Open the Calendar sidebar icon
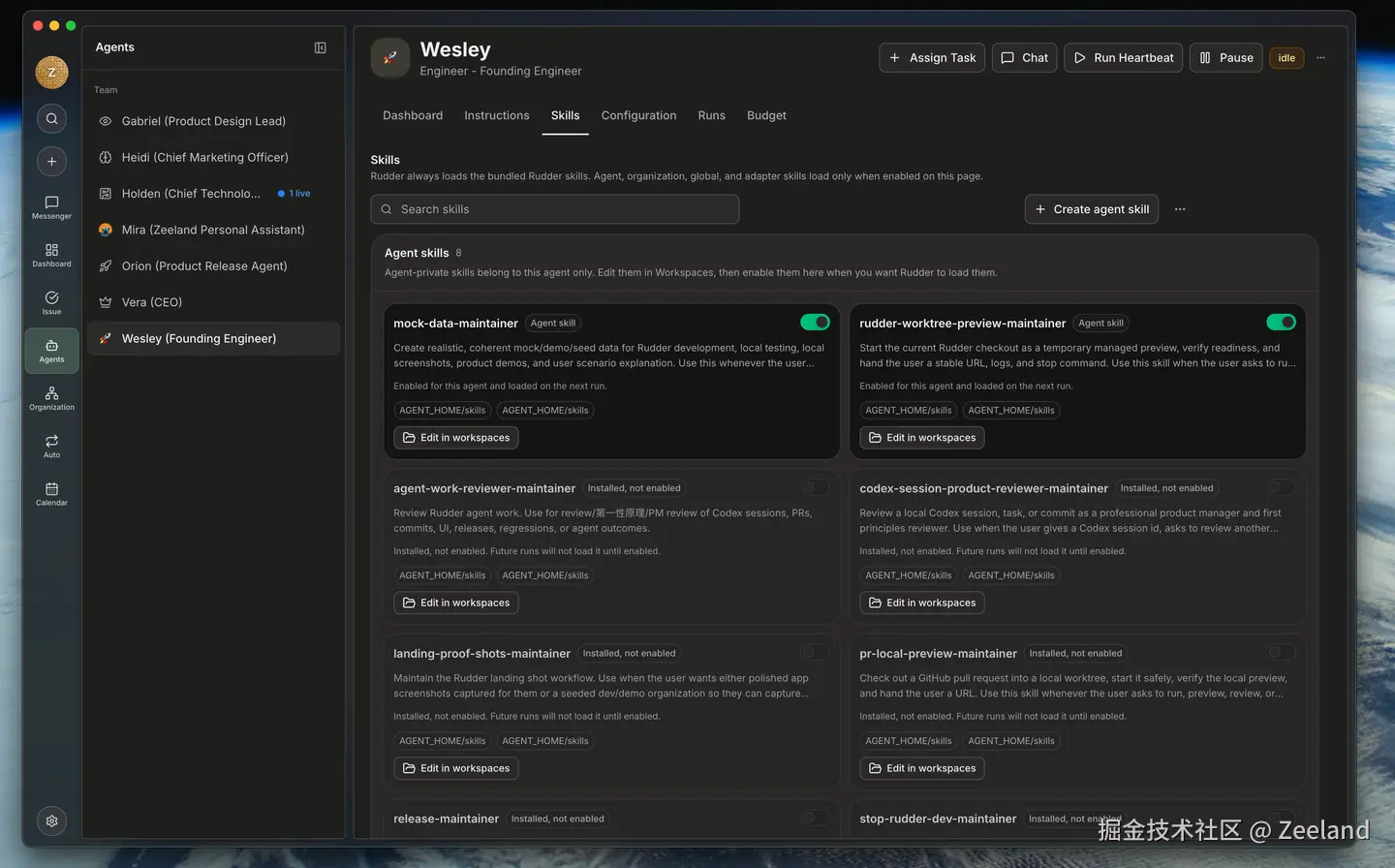 coord(51,494)
